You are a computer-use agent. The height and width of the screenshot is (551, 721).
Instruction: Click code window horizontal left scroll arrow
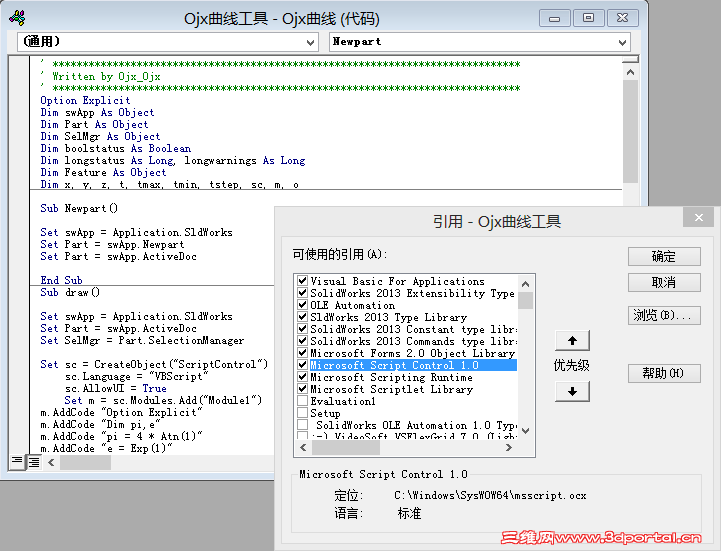pos(51,462)
